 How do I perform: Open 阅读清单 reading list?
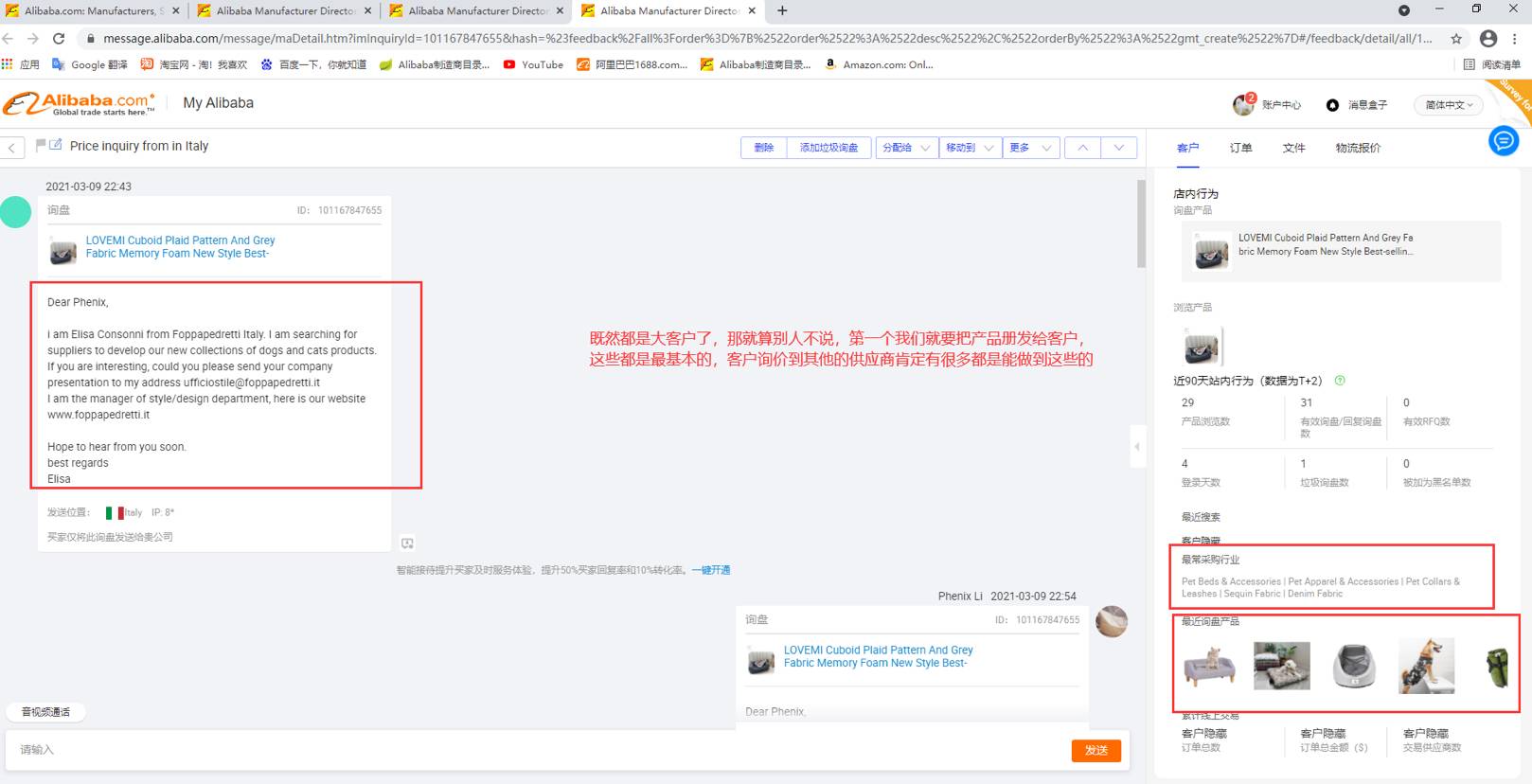(x=1491, y=64)
